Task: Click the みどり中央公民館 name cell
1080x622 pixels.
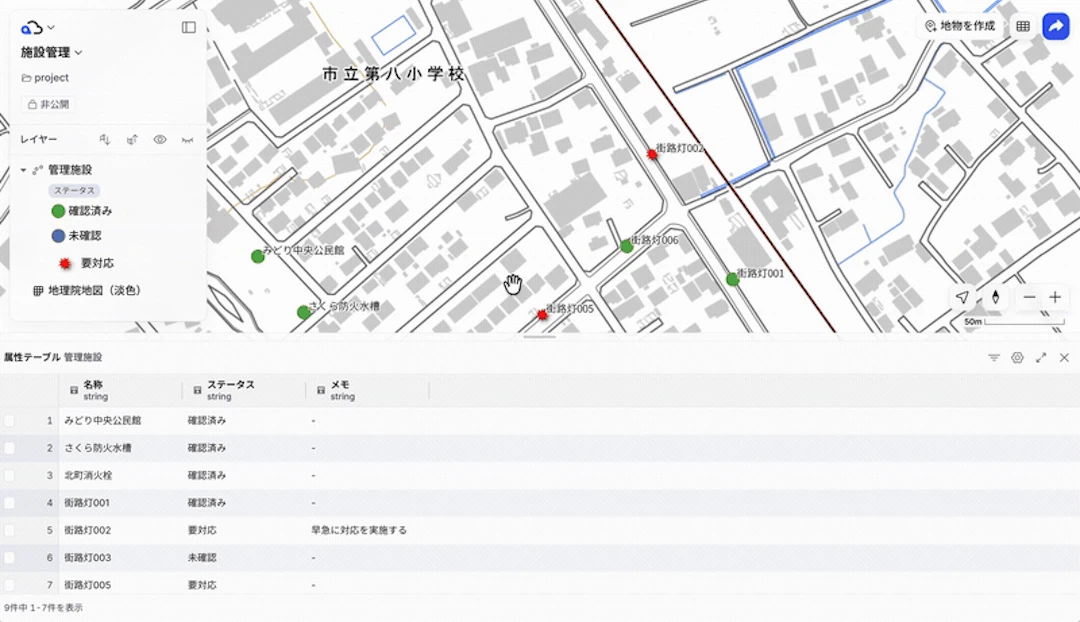Action: [121, 420]
